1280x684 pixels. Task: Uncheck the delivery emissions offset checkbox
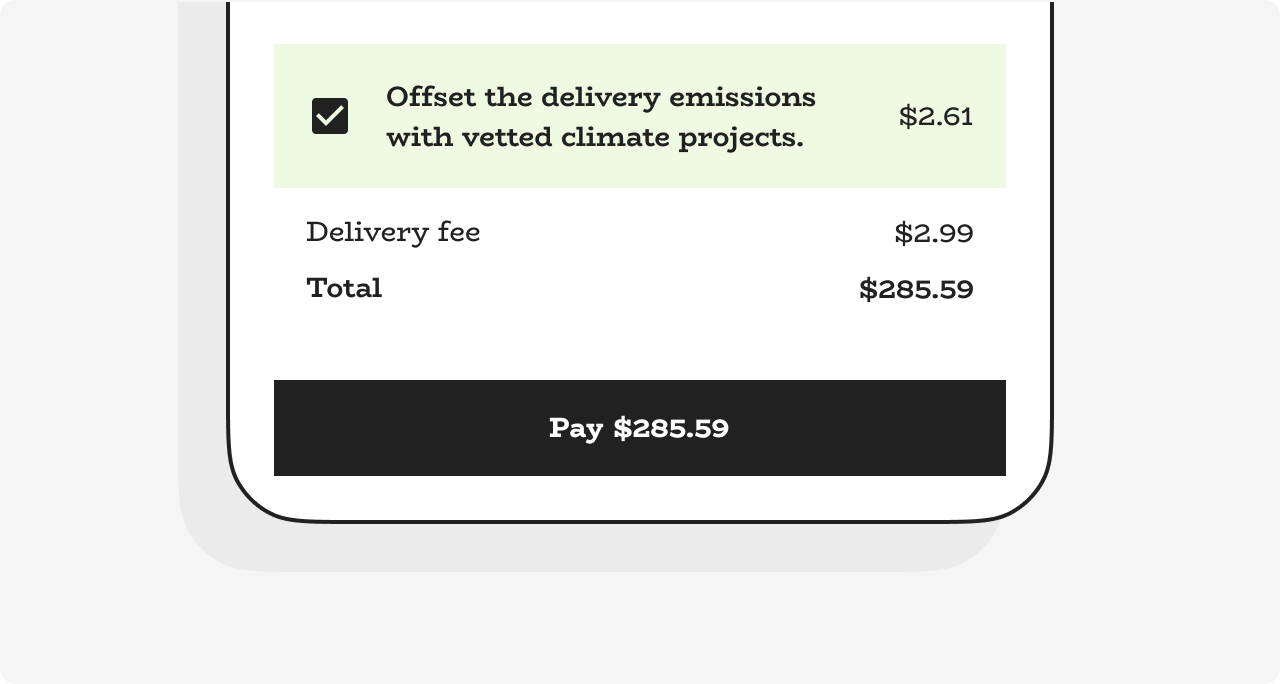[x=329, y=115]
